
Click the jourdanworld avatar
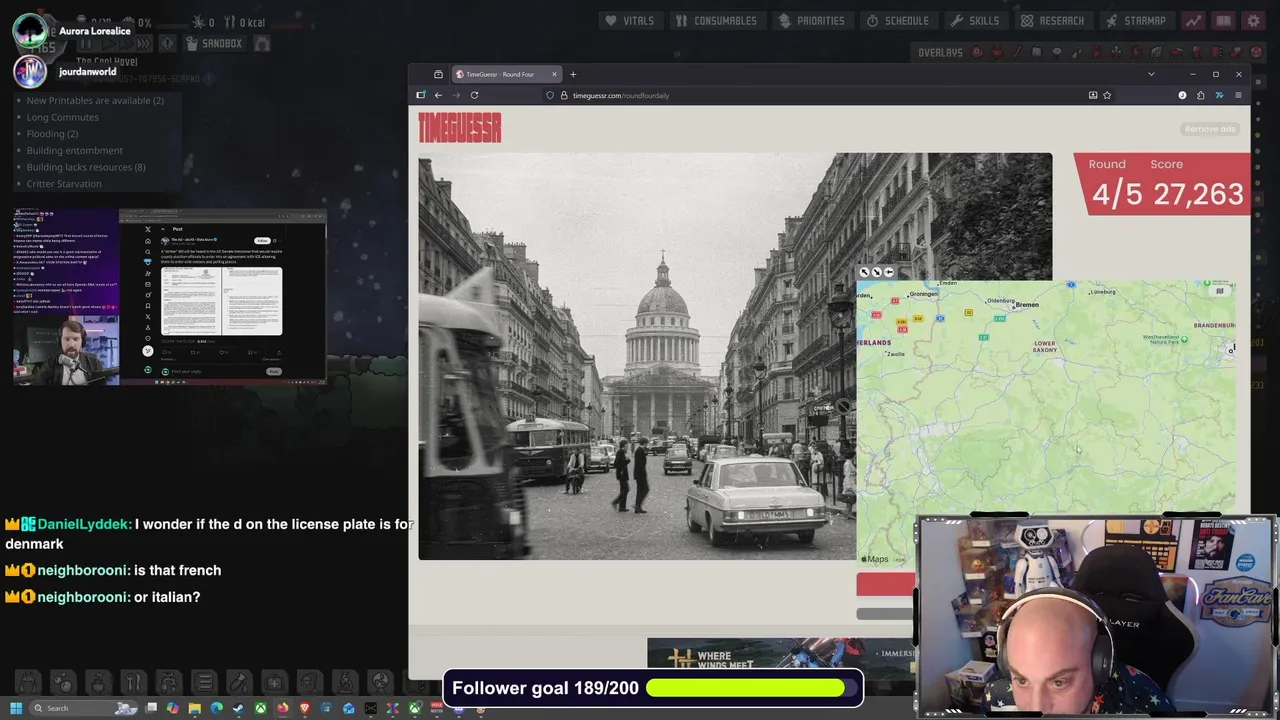(x=31, y=71)
